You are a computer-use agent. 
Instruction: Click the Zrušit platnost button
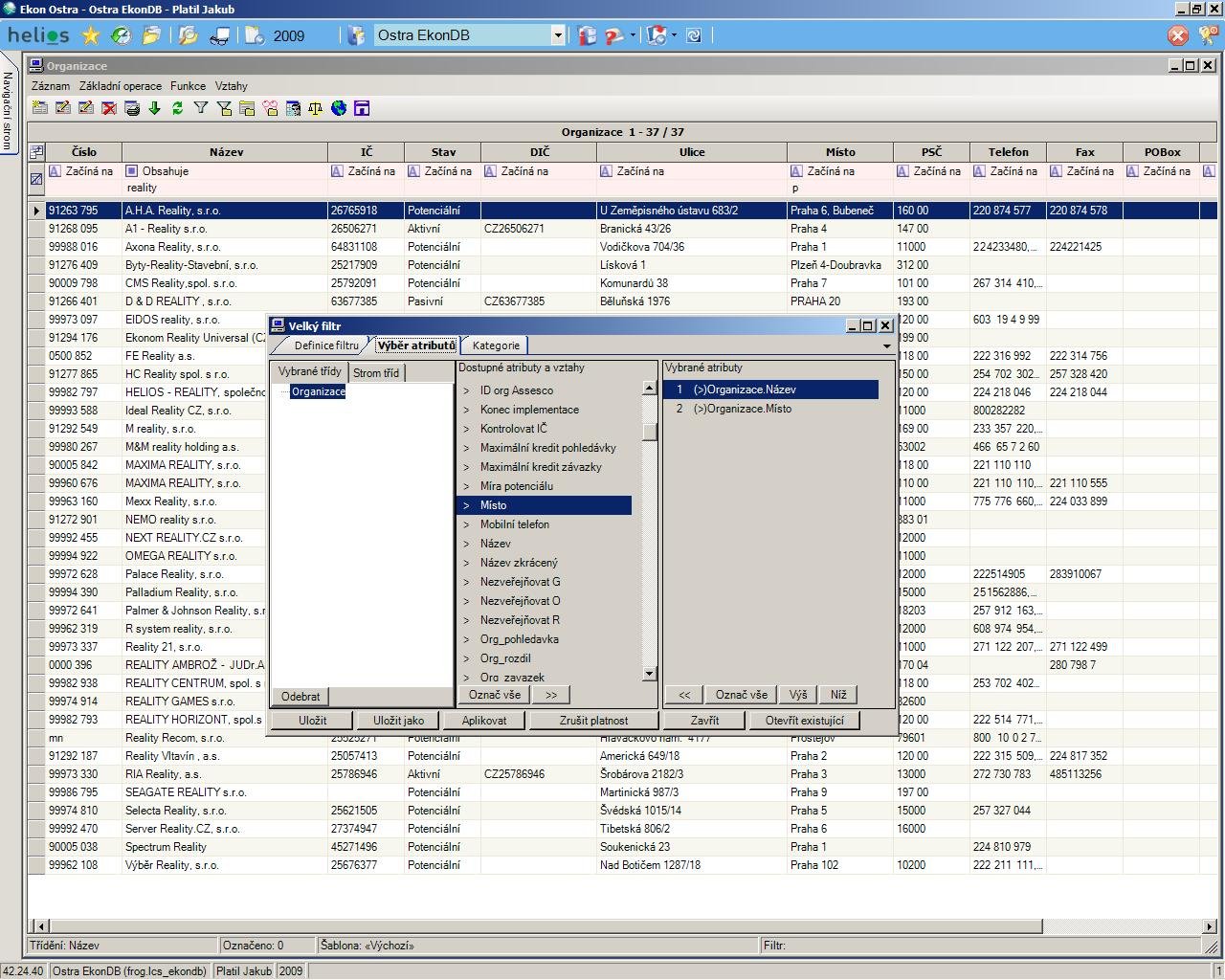tap(594, 721)
